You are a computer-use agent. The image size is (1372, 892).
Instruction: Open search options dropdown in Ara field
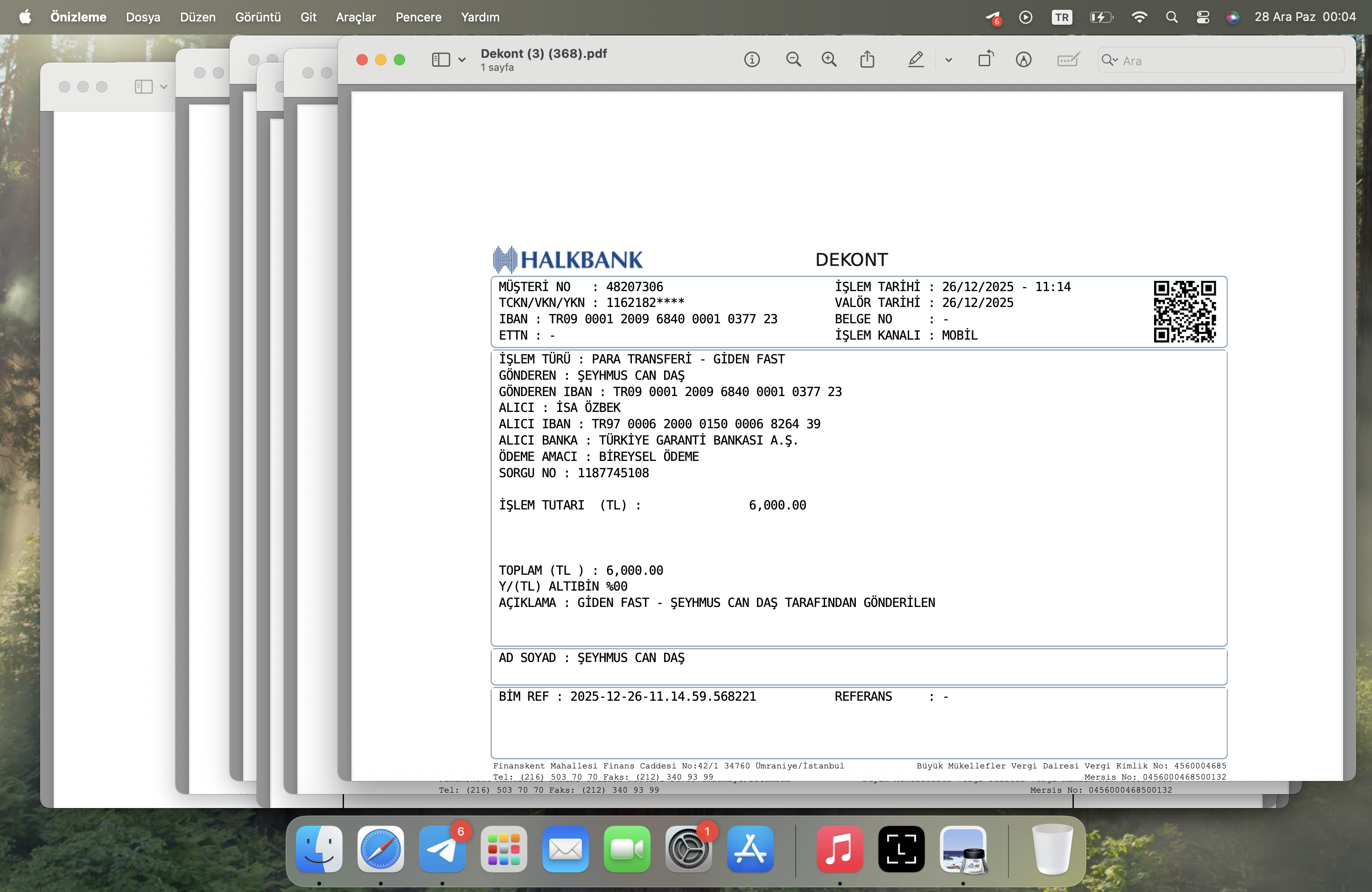[1109, 60]
